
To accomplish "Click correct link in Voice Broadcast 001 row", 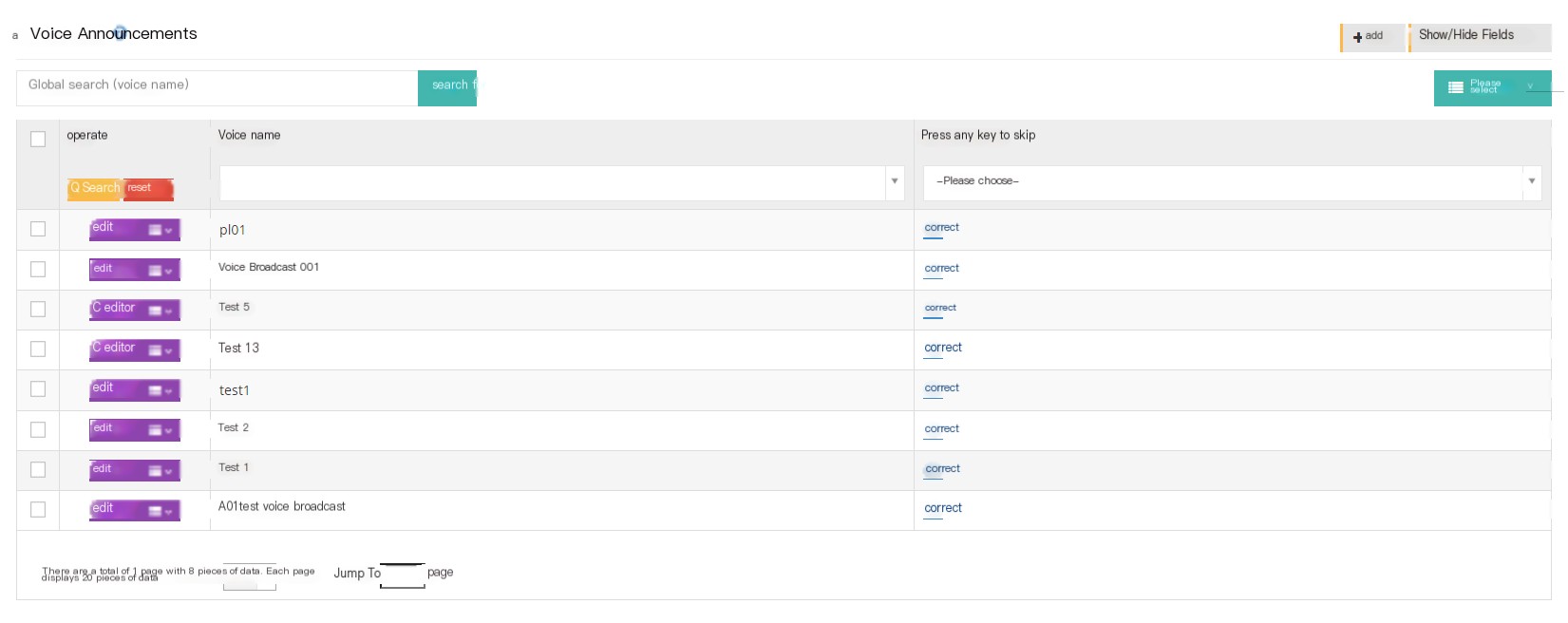I will [941, 269].
